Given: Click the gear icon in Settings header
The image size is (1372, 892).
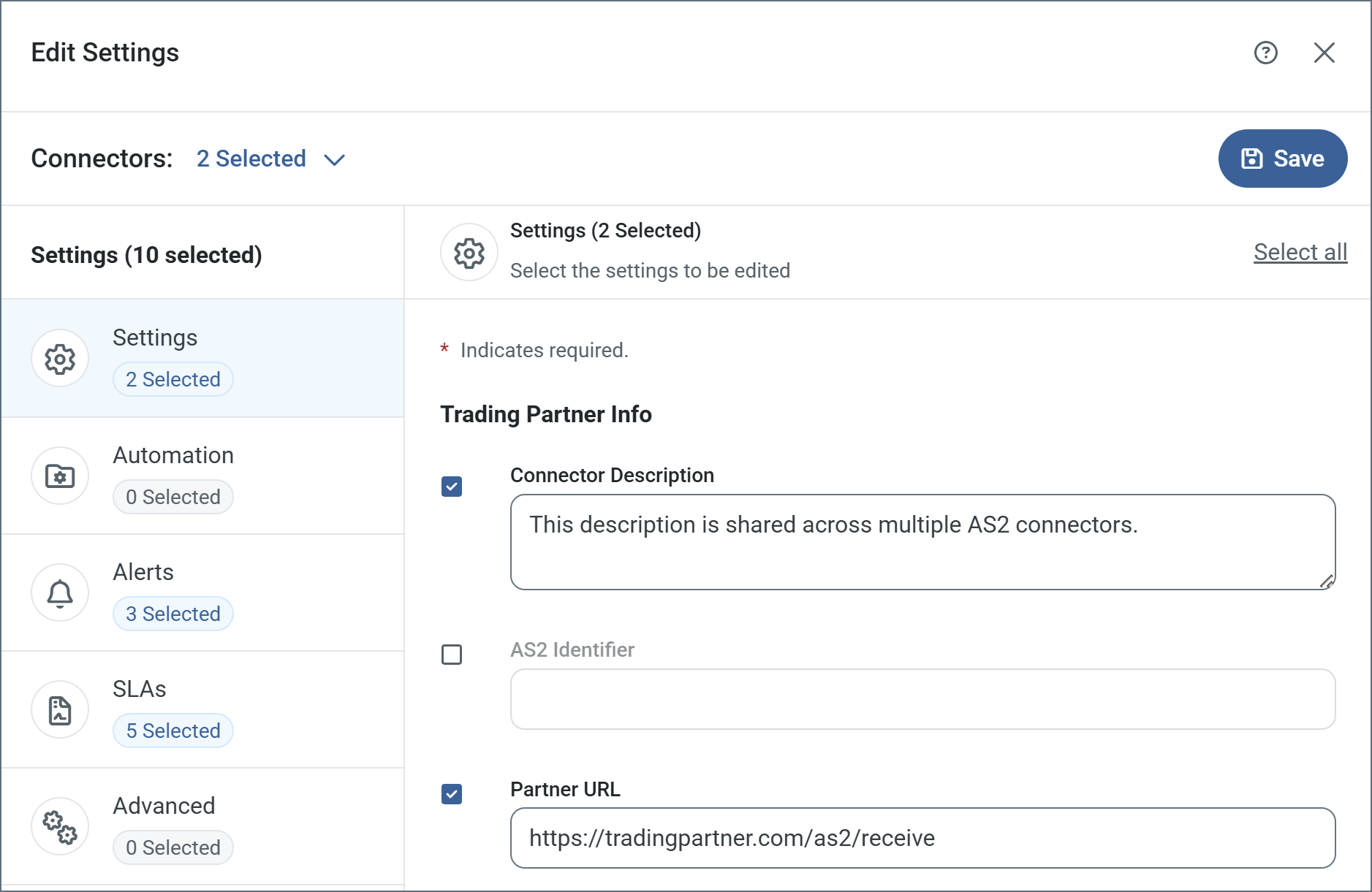Looking at the screenshot, I should (x=469, y=253).
